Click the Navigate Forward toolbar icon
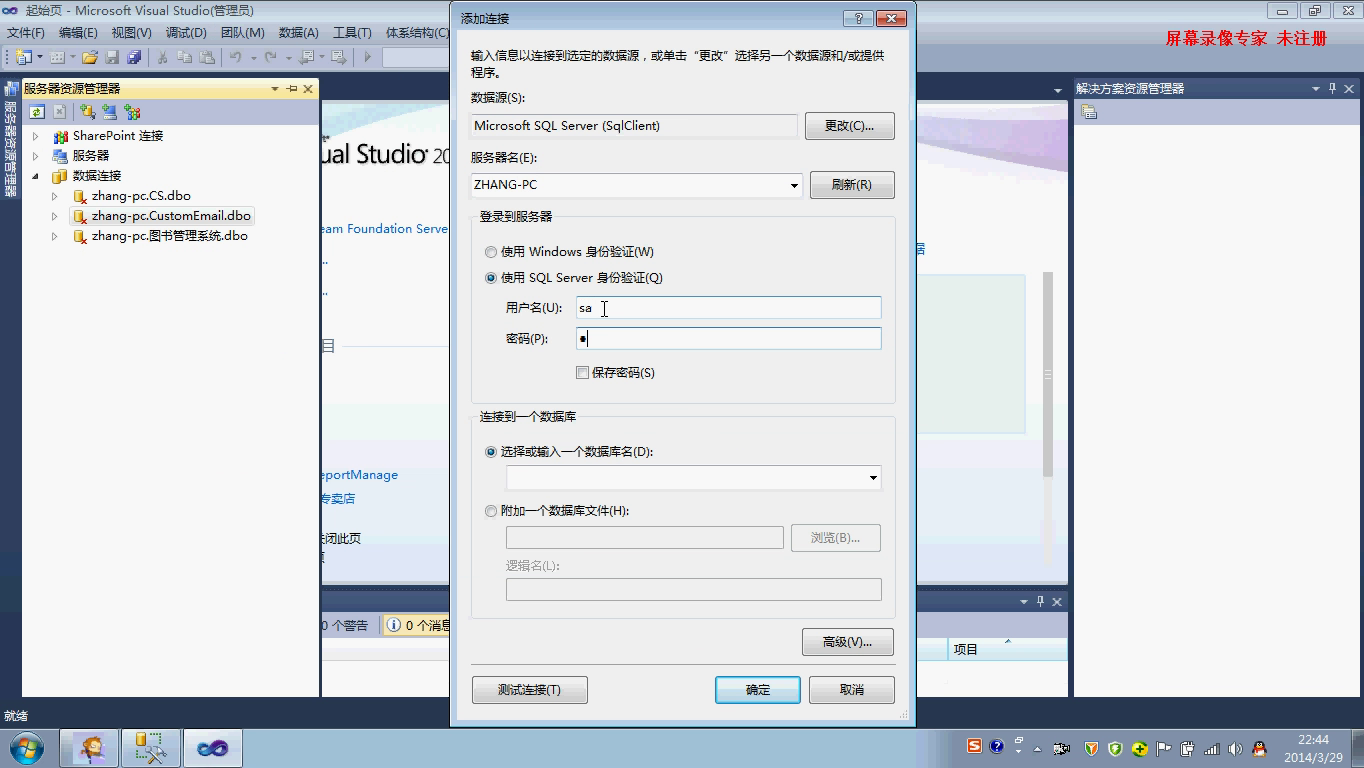Image resolution: width=1364 pixels, height=768 pixels. (338, 57)
